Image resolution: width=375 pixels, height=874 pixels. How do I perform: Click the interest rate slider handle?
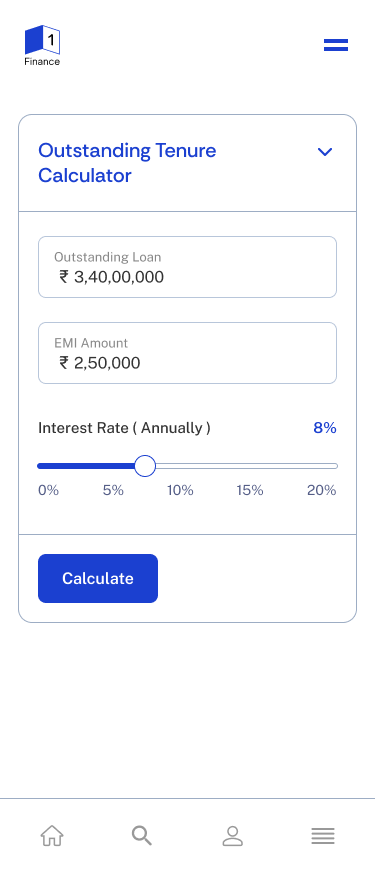coord(145,466)
